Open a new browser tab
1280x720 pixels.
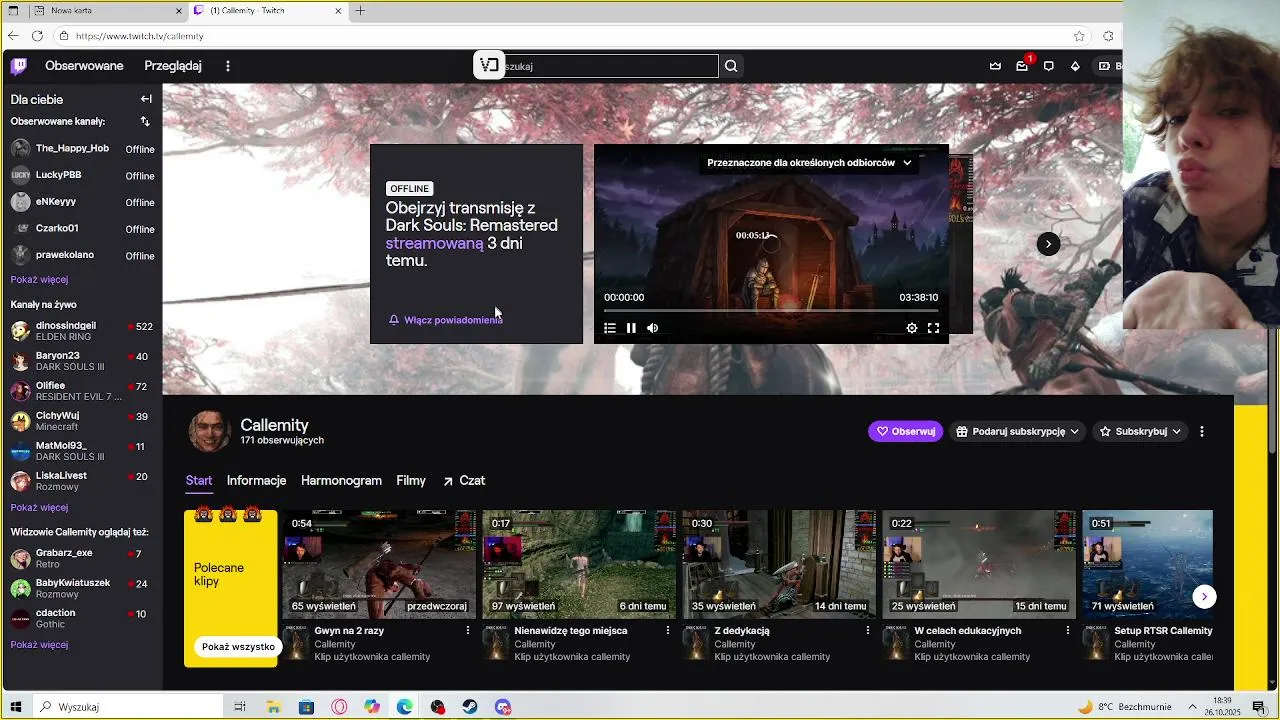coord(360,11)
